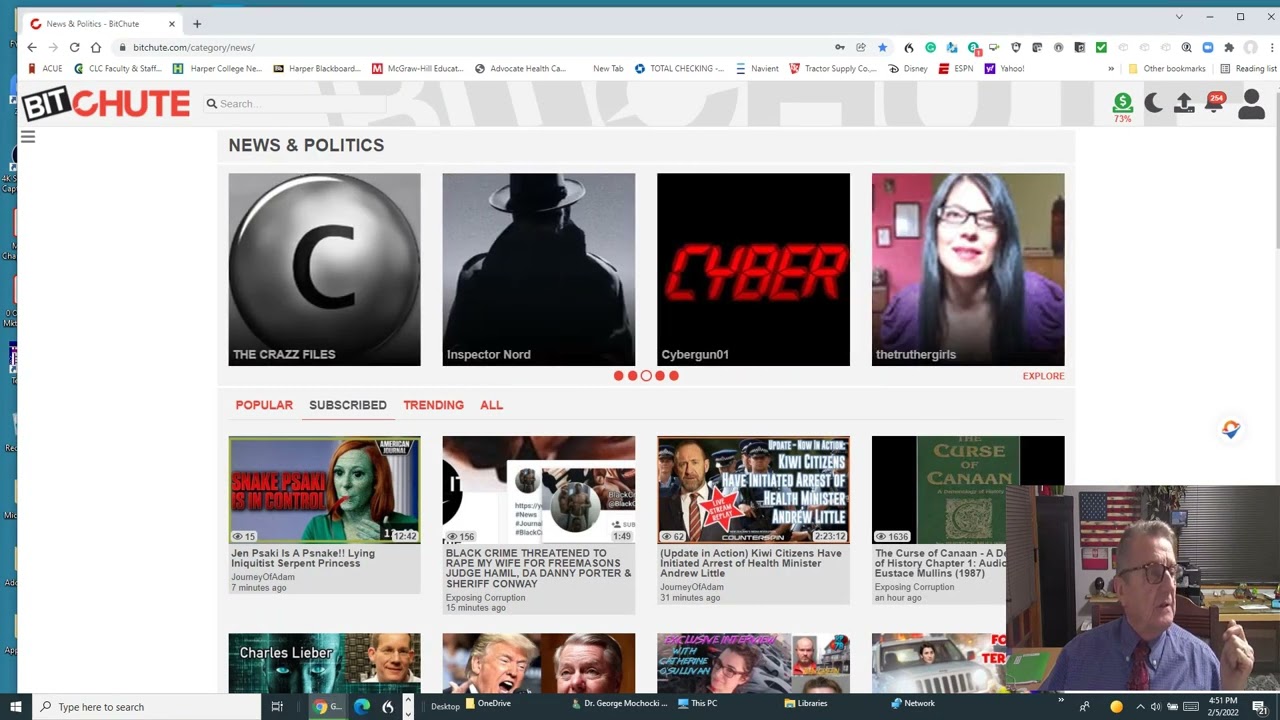Open the notifications bell
The width and height of the screenshot is (1280, 720).
pyautogui.click(x=1215, y=103)
